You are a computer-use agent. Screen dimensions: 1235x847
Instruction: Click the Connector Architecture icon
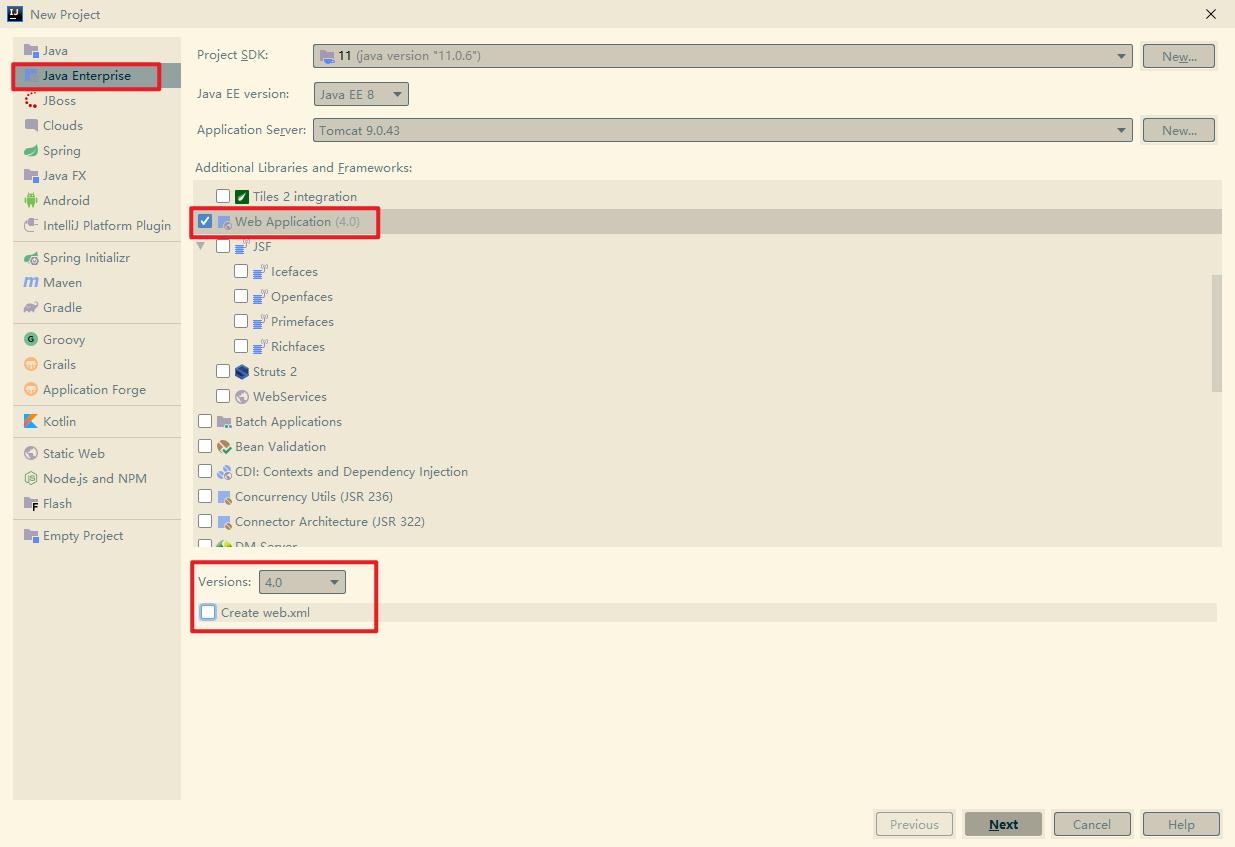click(x=224, y=521)
